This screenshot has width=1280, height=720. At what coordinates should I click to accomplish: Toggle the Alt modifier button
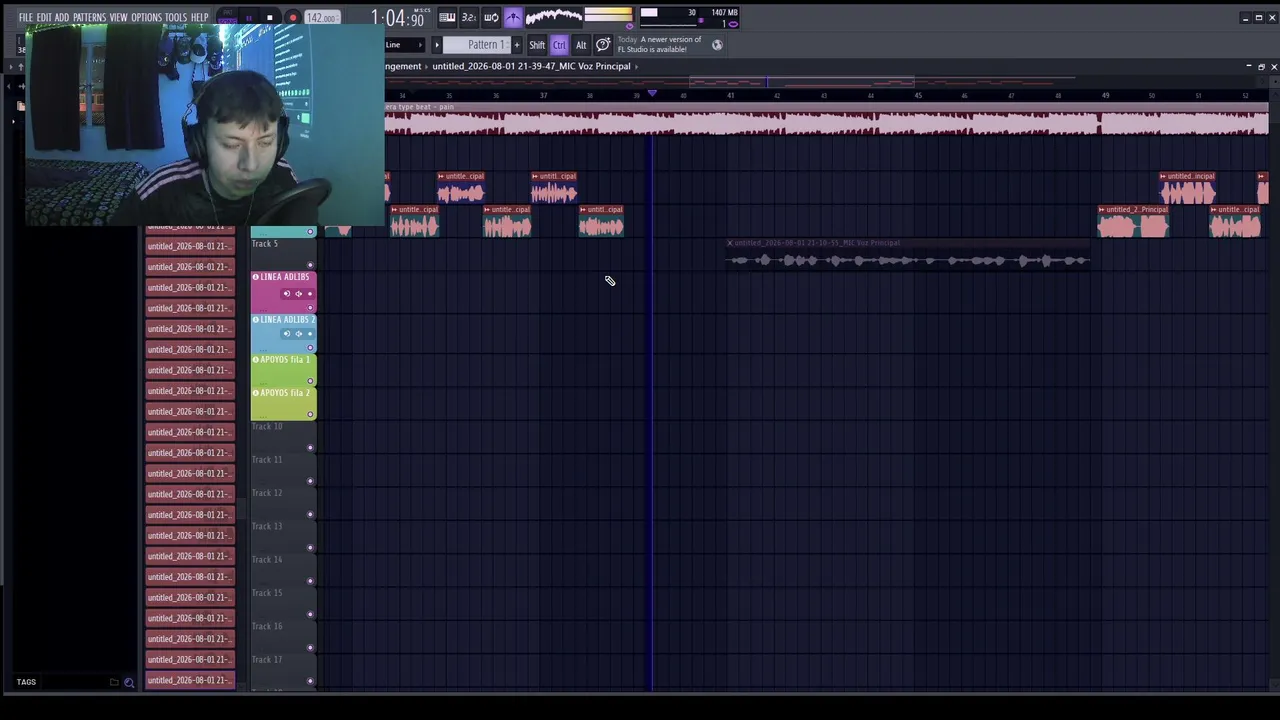click(581, 45)
